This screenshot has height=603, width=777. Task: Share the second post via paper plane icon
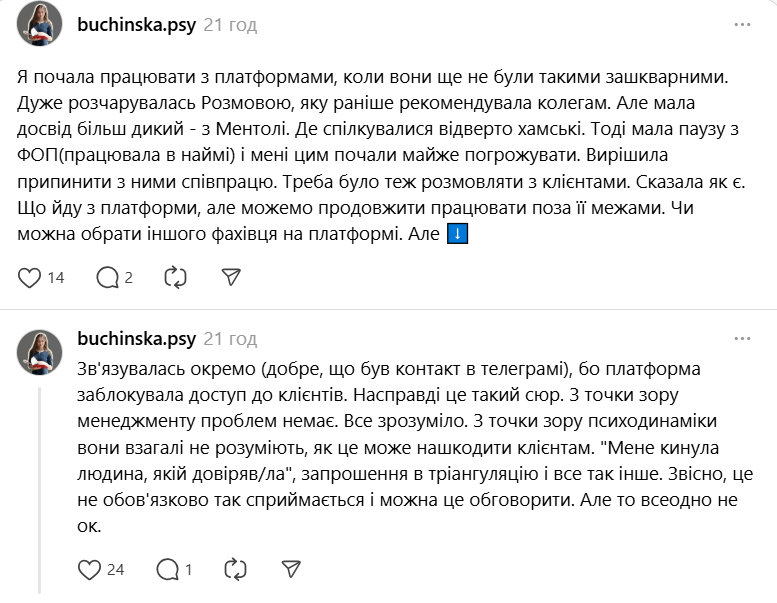290,569
